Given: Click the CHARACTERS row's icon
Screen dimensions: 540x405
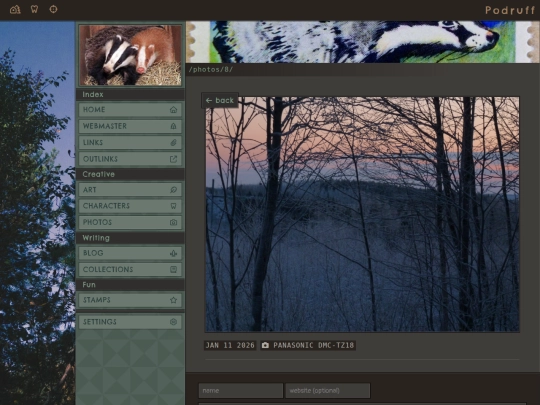Looking at the screenshot, I should 173,206.
